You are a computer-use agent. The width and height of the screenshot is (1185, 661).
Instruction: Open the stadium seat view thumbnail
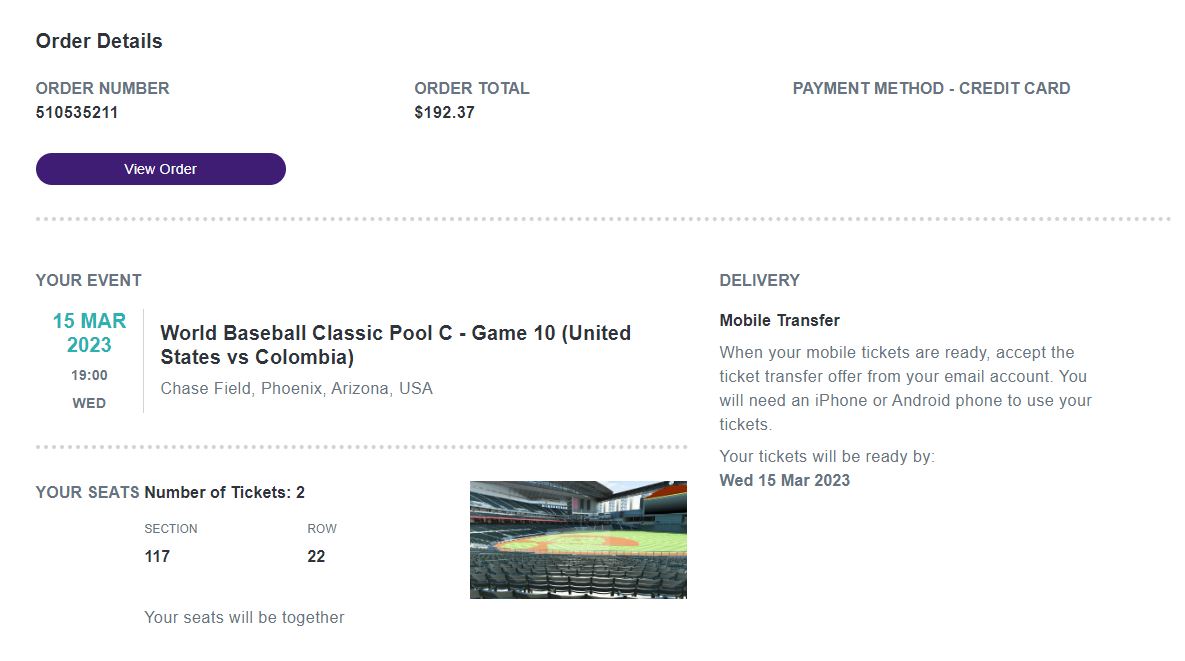tap(578, 540)
